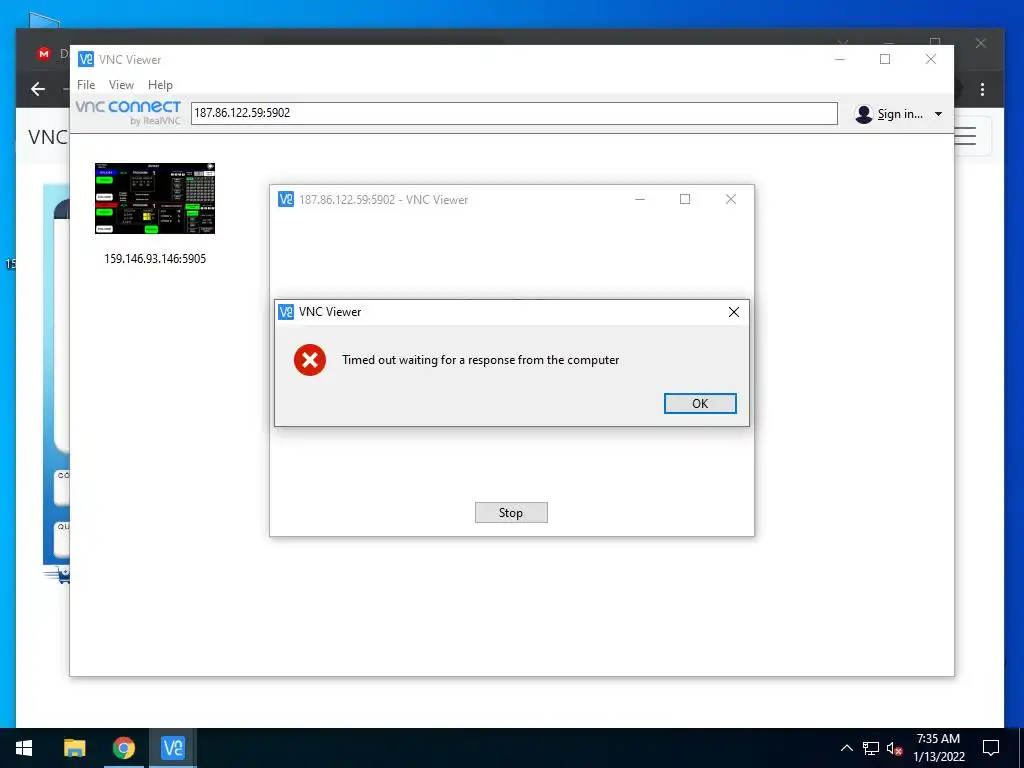1024x768 pixels.
Task: Open the Chrome three-dot menu
Action: tap(982, 89)
